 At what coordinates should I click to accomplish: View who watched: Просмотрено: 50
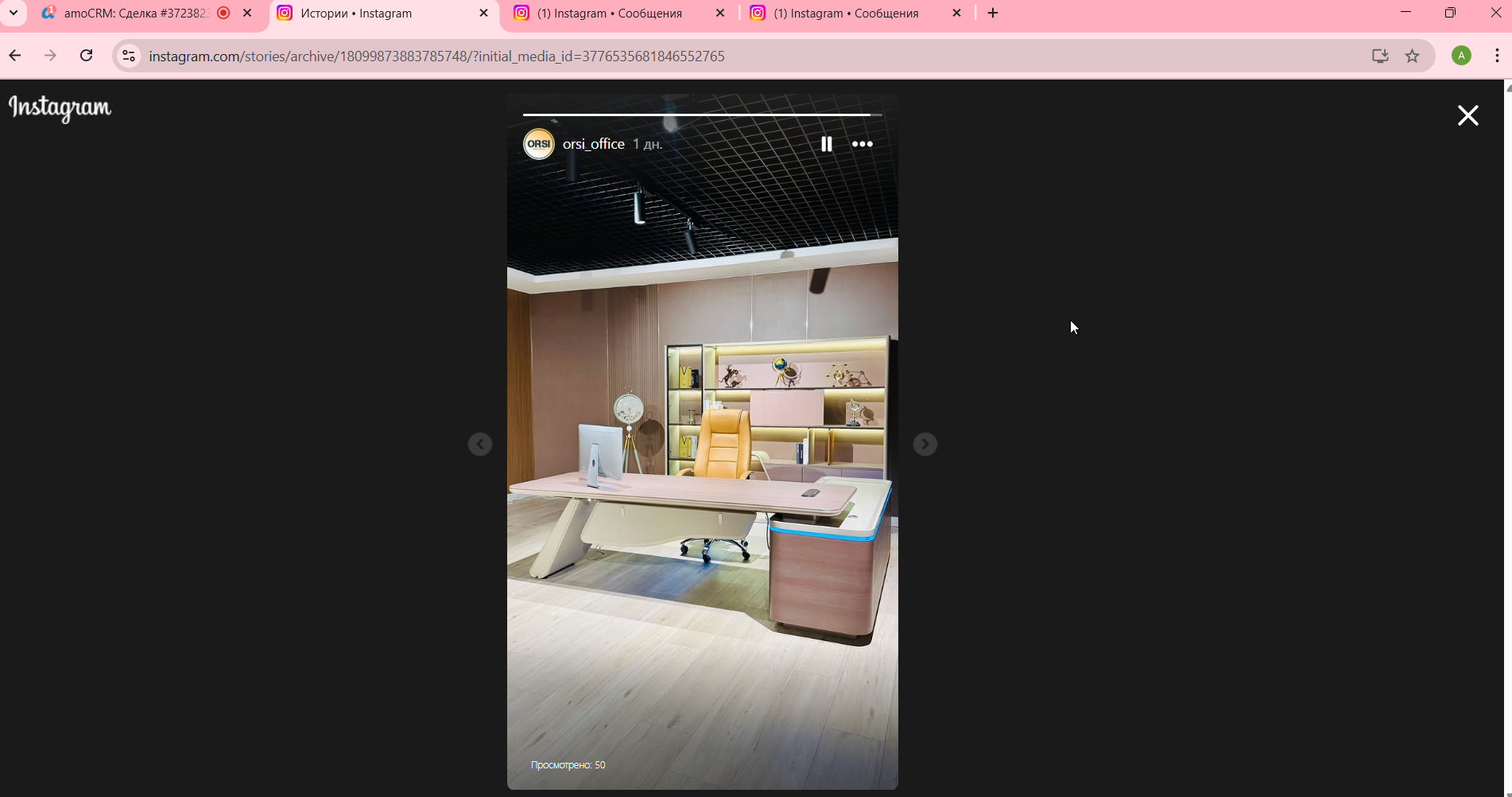coord(568,765)
